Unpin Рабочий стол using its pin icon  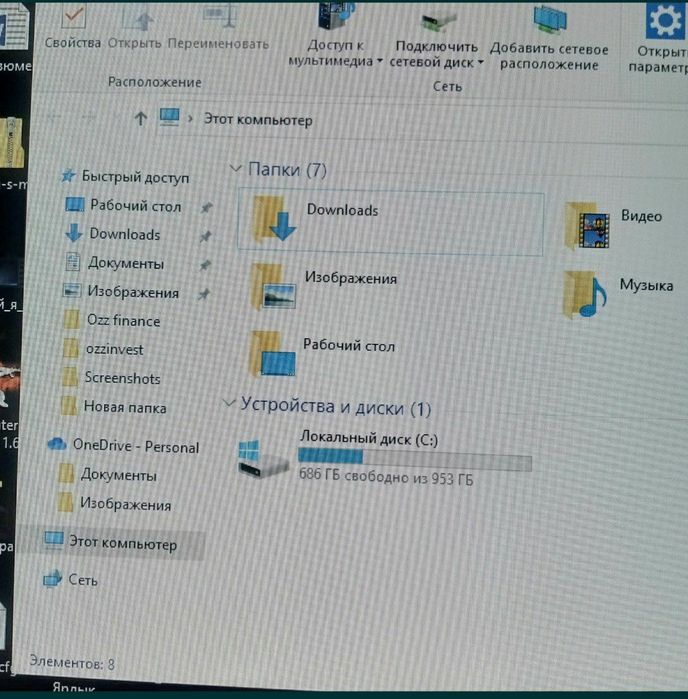coord(206,207)
